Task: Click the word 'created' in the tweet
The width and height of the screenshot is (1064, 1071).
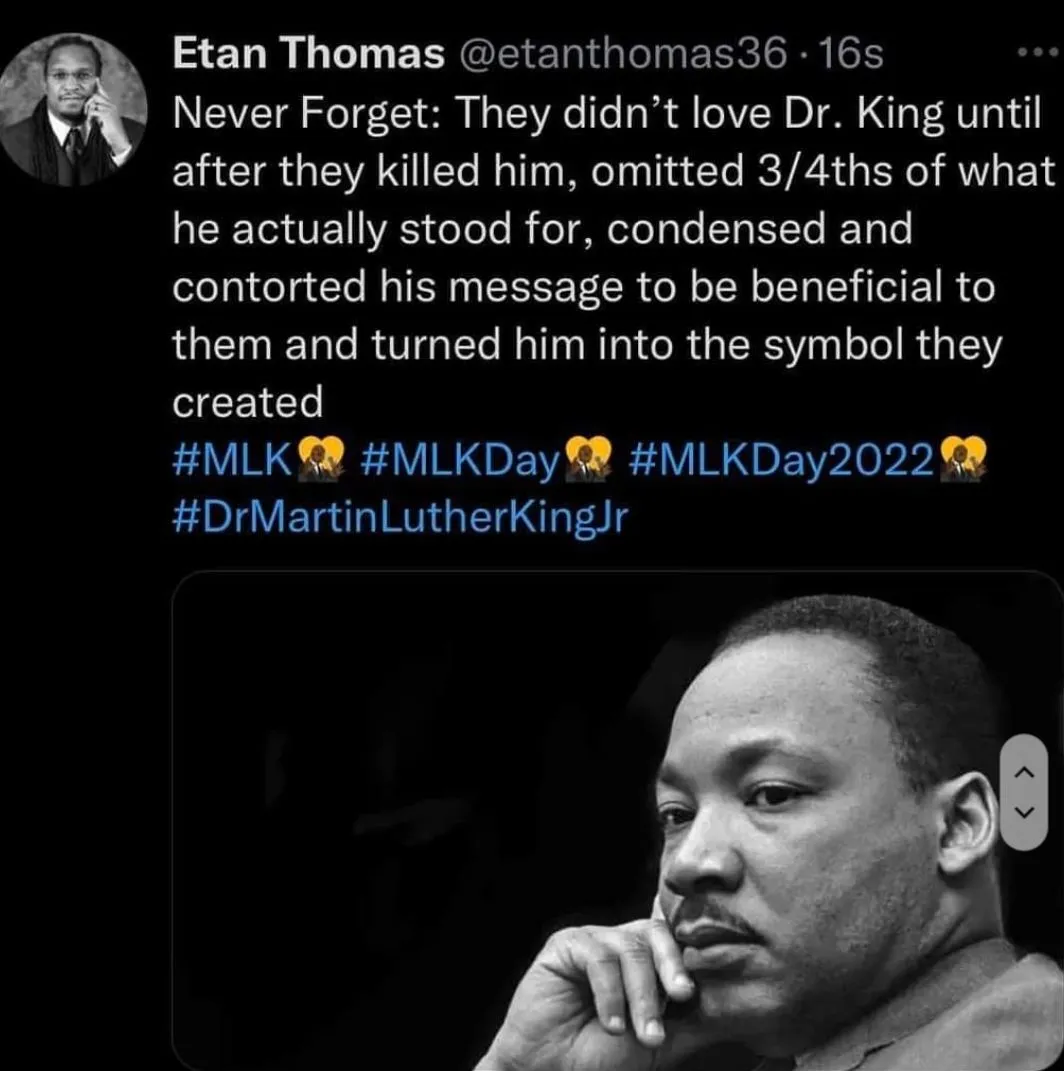Action: (248, 403)
